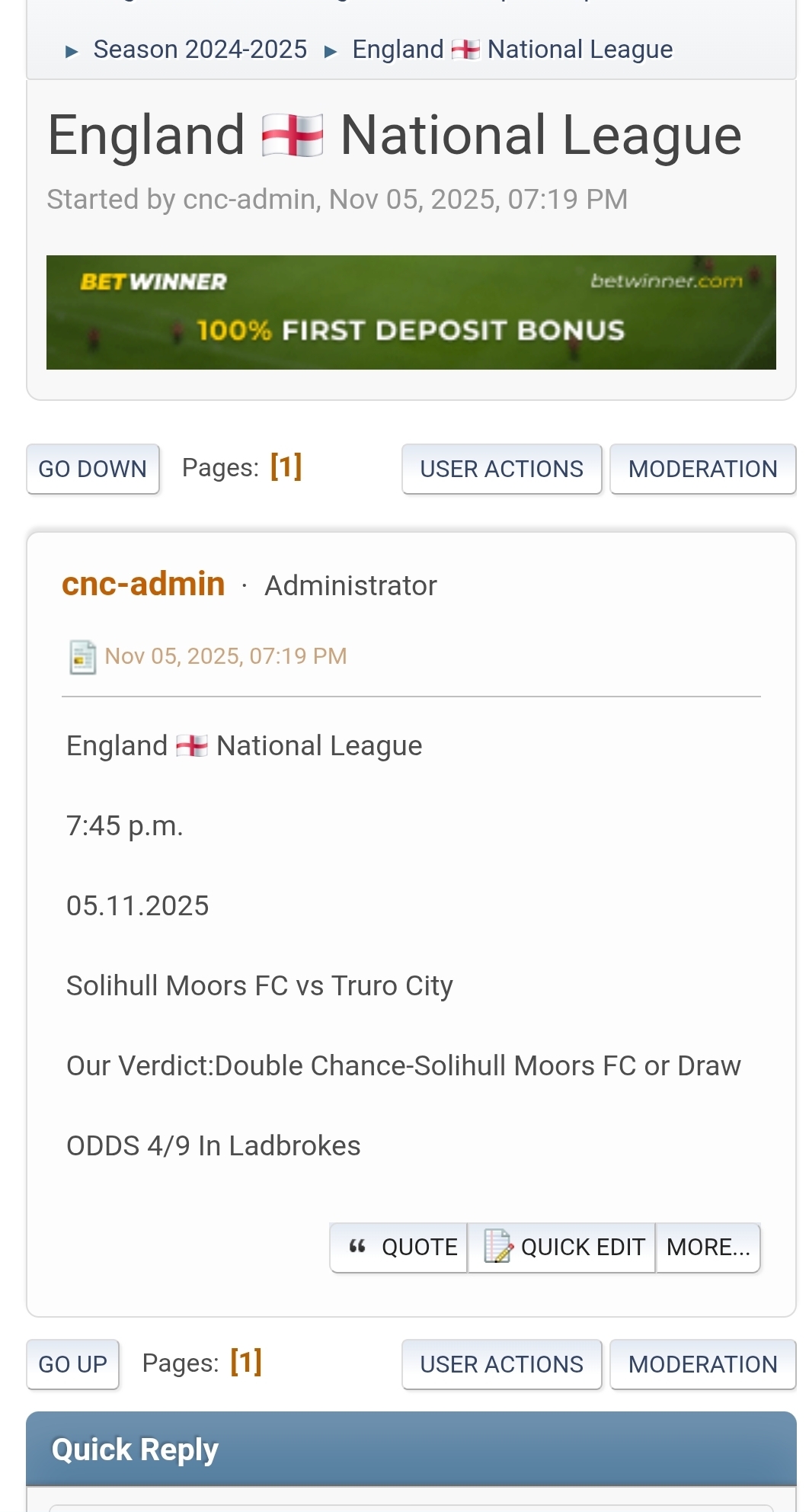Open the bottom Moderation menu

coord(702,1364)
